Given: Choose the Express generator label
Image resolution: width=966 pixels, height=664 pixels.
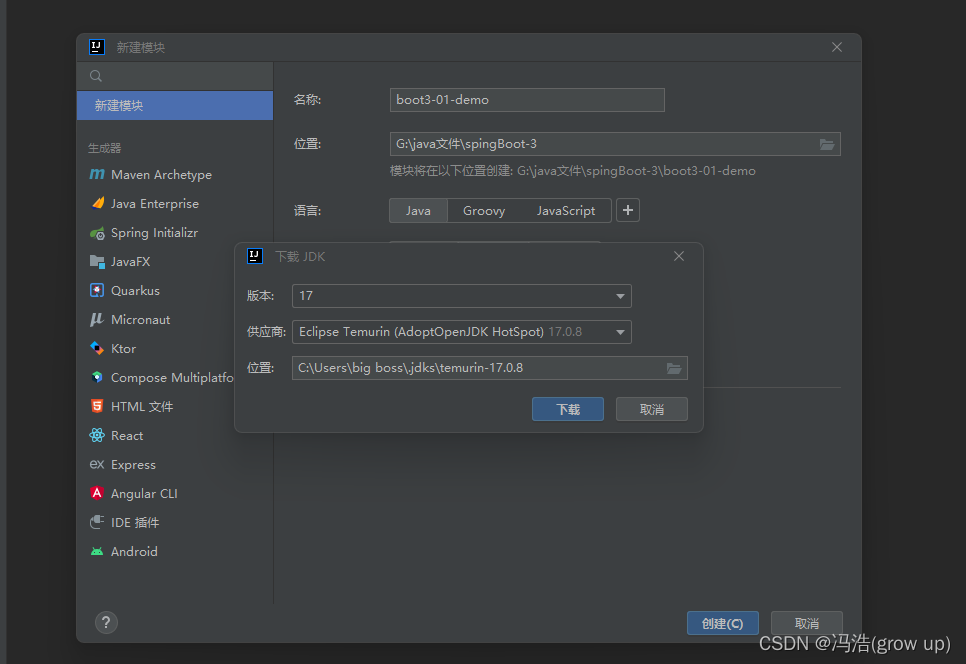Looking at the screenshot, I should pyautogui.click(x=133, y=464).
